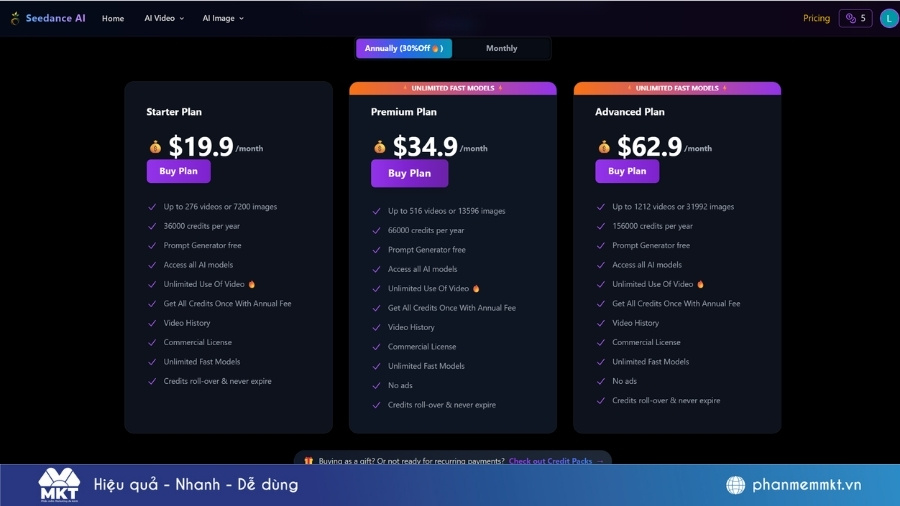Click the fire icon next to Premium Unlimited Use Of Video
Screen dimensions: 900x506
pyautogui.click(x=476, y=289)
